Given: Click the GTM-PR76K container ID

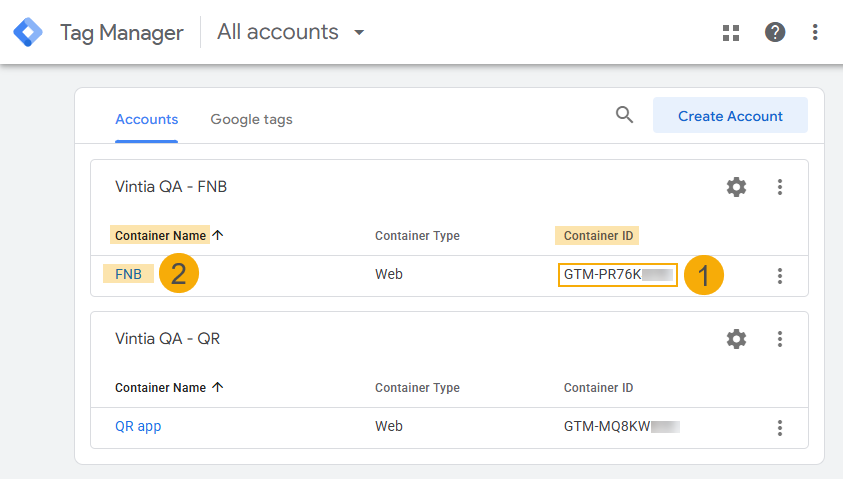Looking at the screenshot, I should [618, 275].
